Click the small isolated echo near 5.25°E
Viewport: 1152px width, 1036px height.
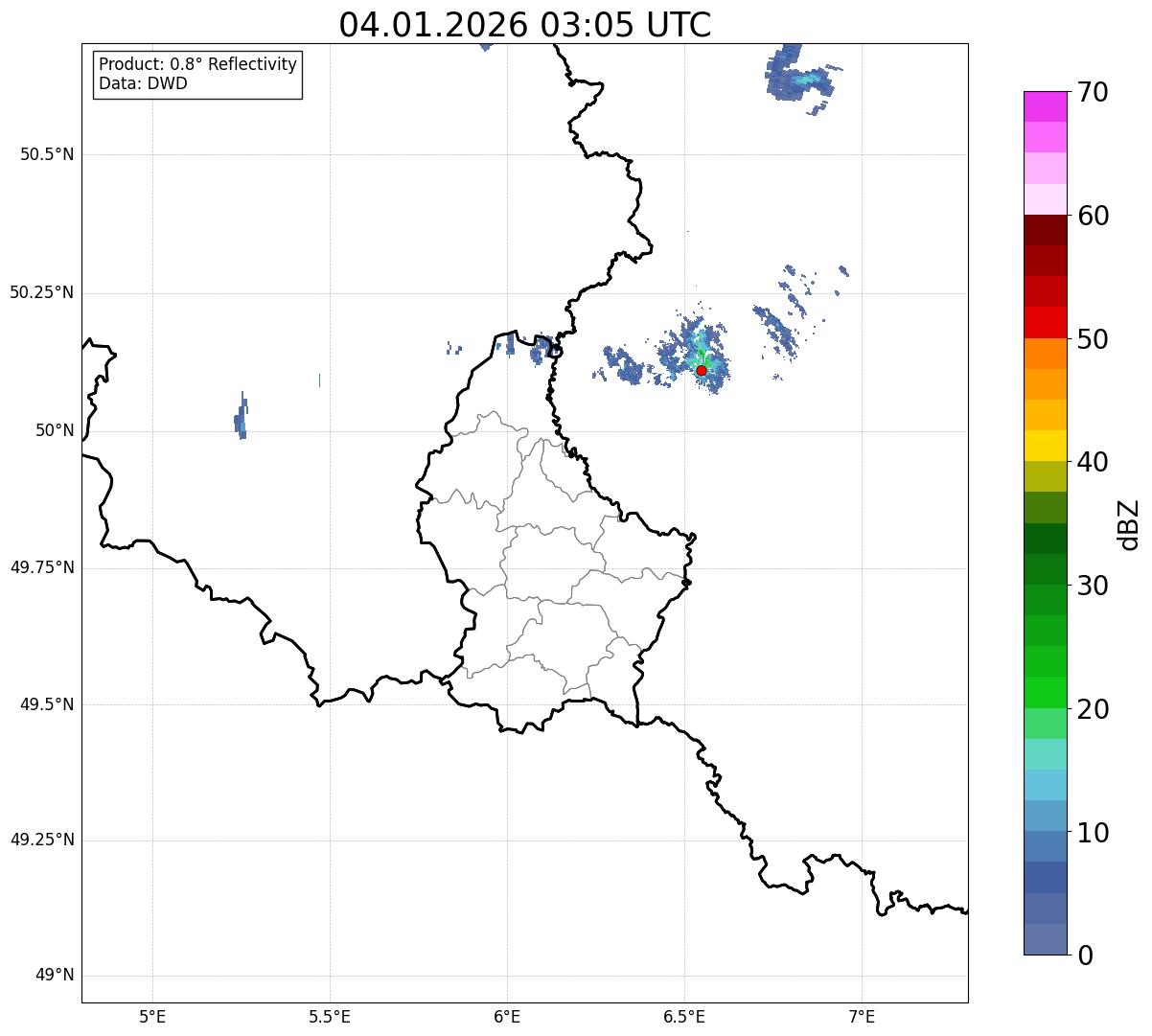[x=242, y=417]
